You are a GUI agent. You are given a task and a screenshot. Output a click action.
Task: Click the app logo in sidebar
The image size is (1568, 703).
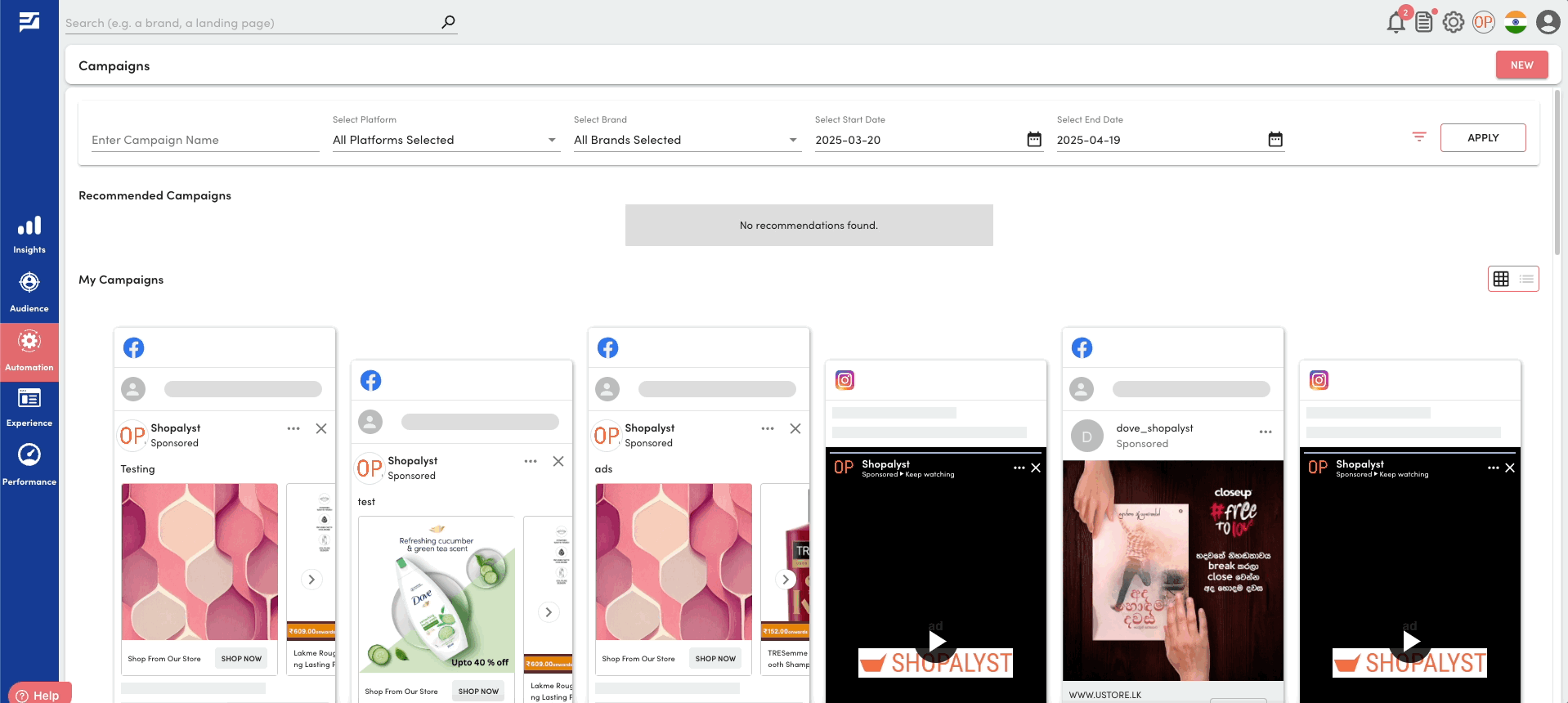click(x=29, y=22)
